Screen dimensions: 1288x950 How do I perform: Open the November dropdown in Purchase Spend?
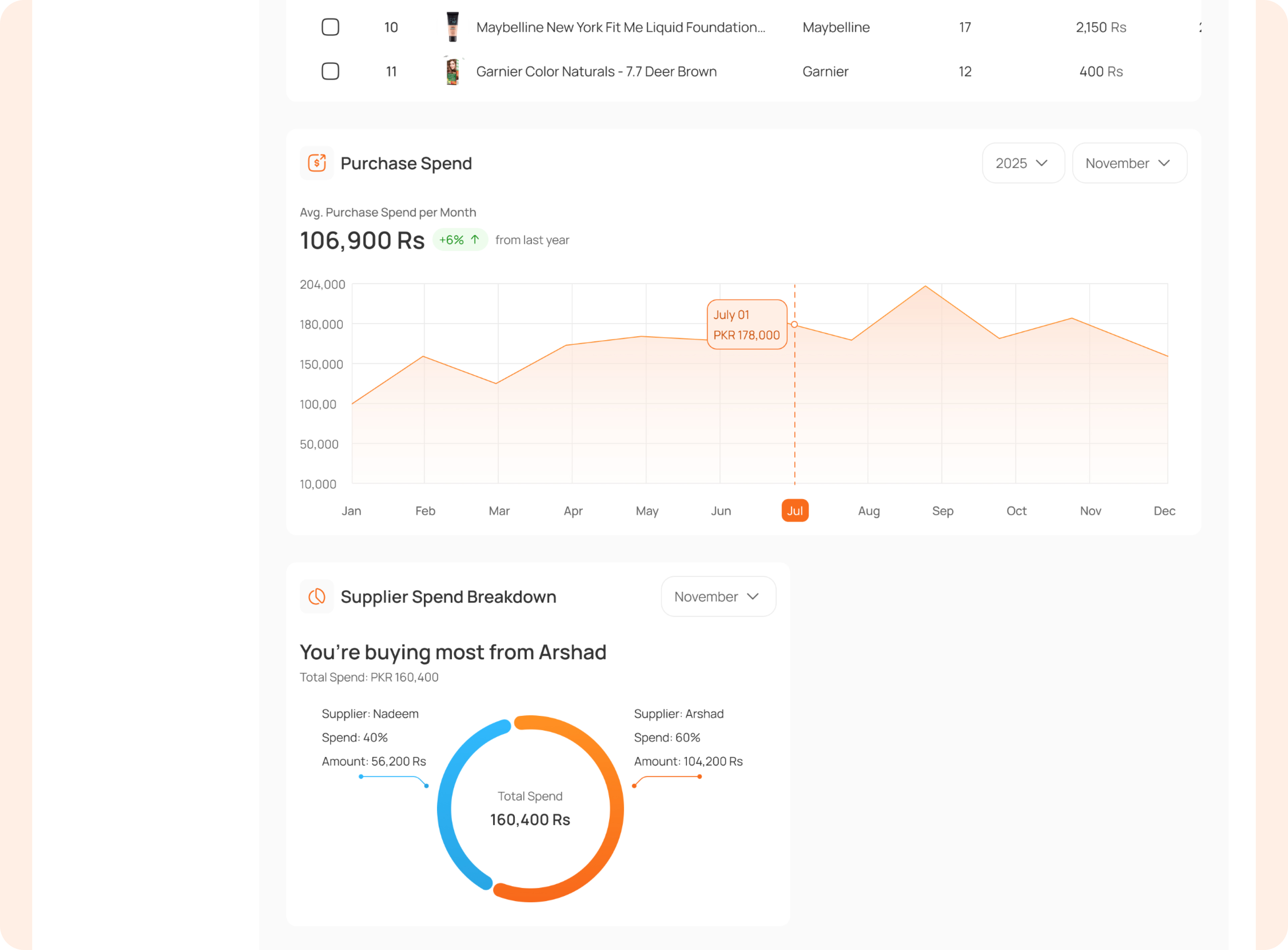coord(1129,163)
